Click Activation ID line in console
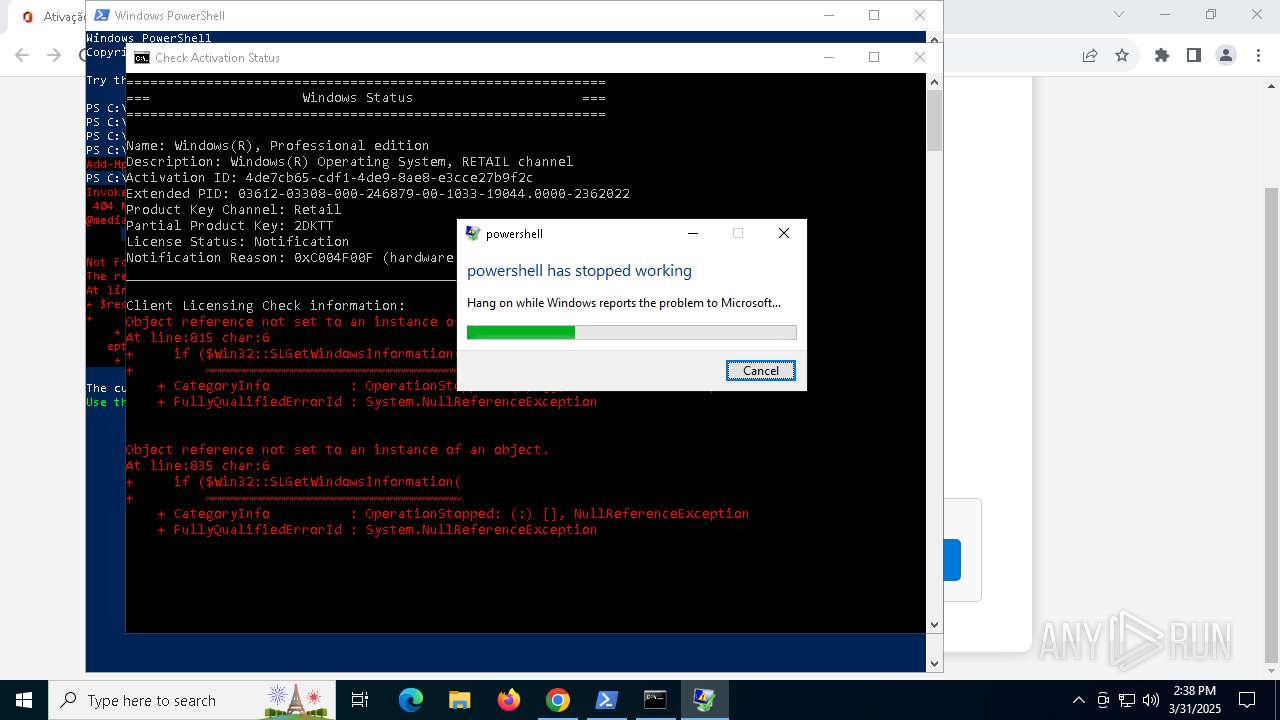This screenshot has height=720, width=1280. click(x=329, y=178)
